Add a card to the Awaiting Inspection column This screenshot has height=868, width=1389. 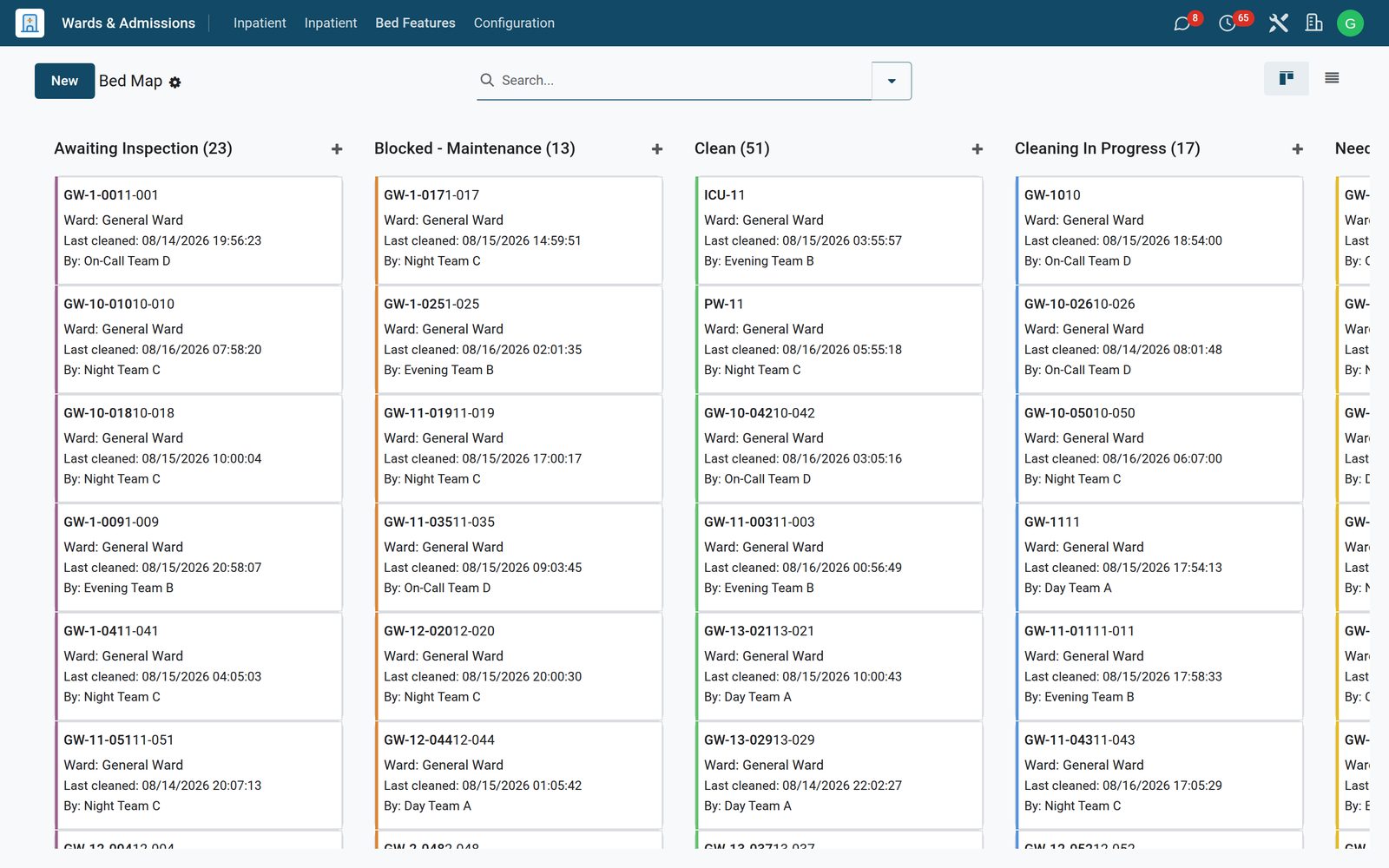coord(337,149)
